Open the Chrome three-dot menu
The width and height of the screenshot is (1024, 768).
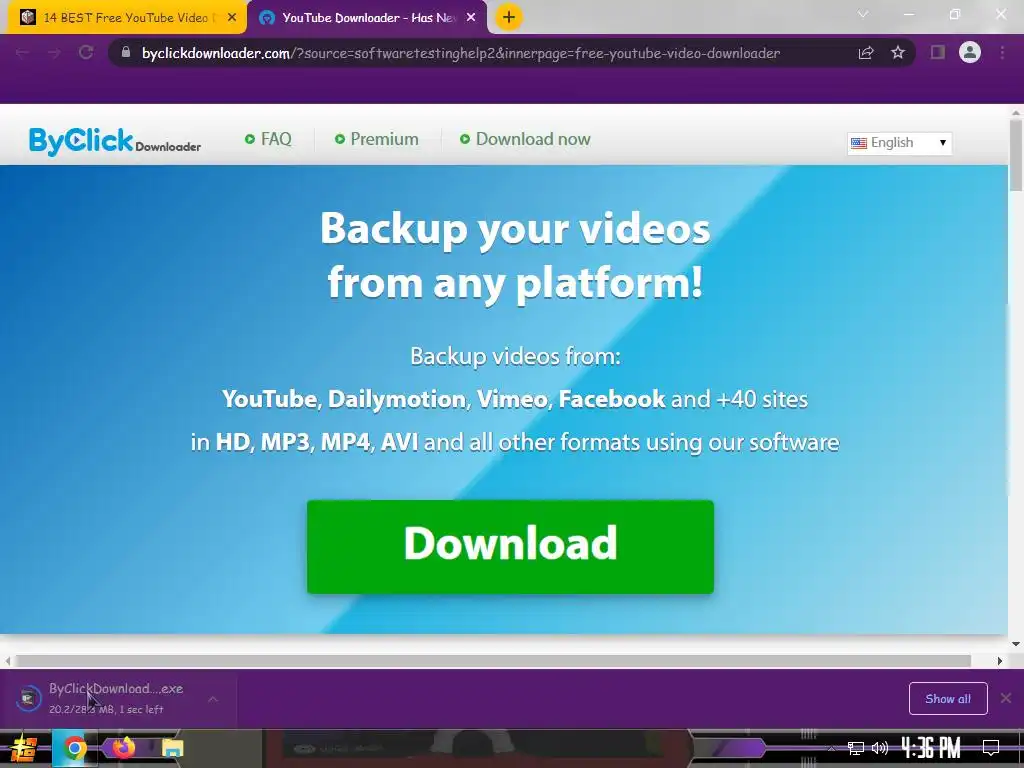[1002, 52]
